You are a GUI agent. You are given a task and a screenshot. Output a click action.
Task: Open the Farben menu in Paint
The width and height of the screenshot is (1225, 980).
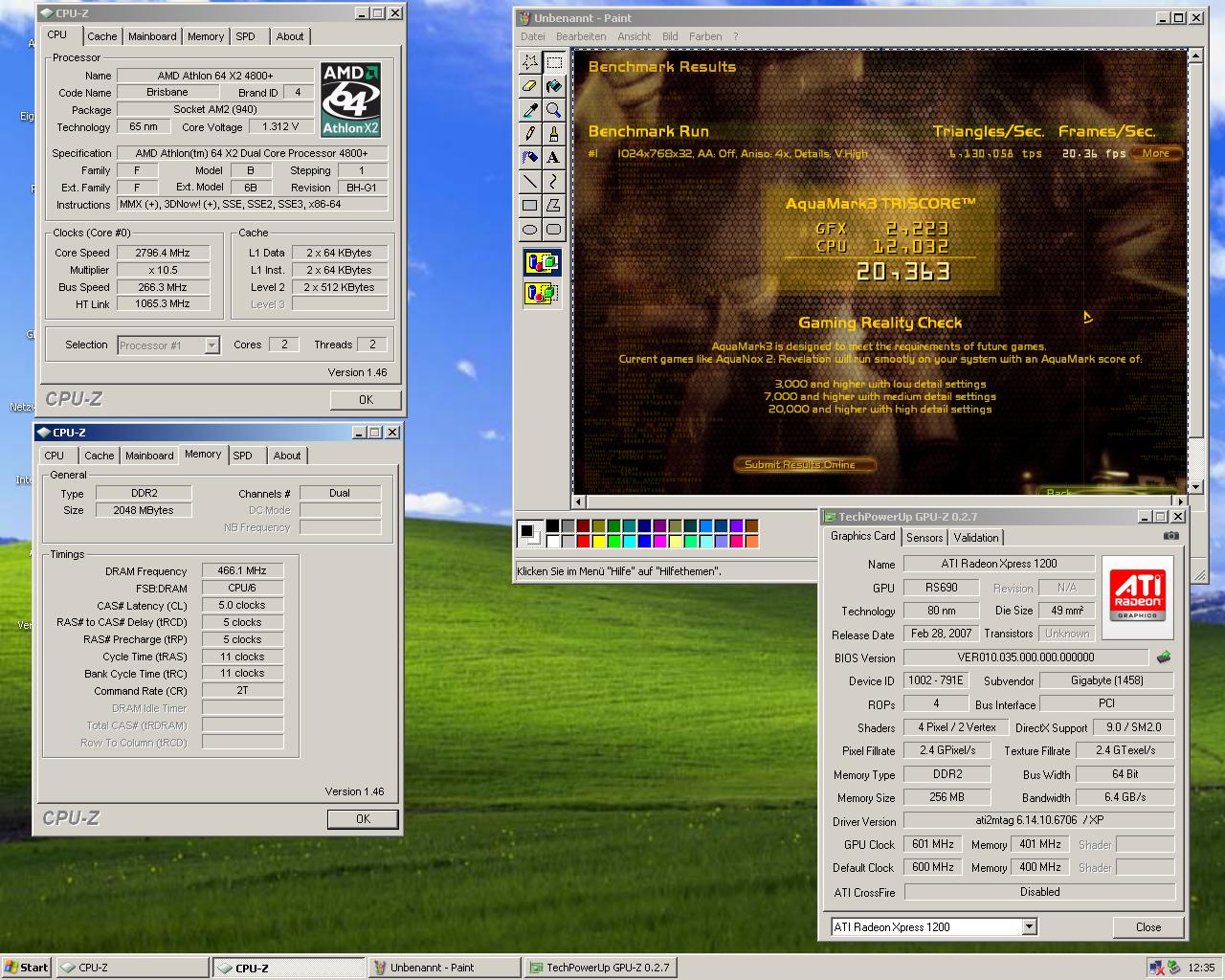point(705,36)
